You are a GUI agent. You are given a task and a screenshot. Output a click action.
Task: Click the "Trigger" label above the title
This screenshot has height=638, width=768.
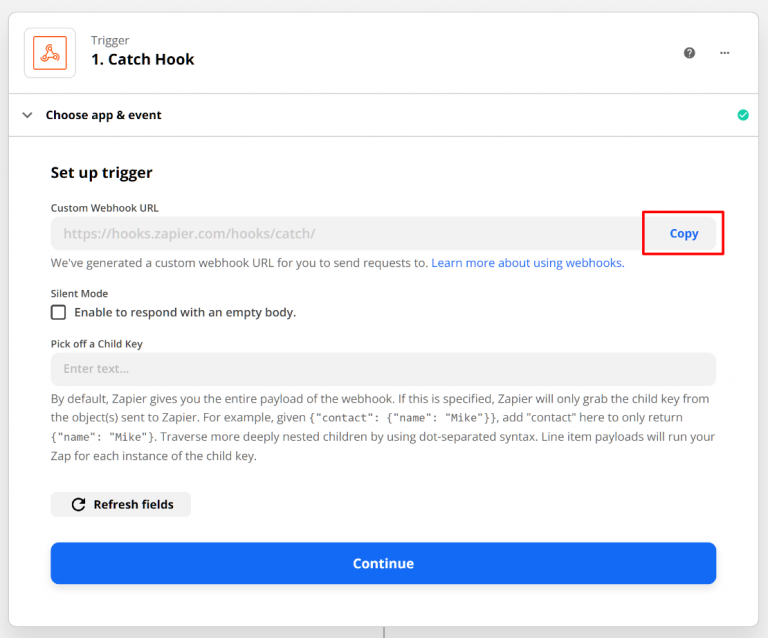click(x=110, y=41)
